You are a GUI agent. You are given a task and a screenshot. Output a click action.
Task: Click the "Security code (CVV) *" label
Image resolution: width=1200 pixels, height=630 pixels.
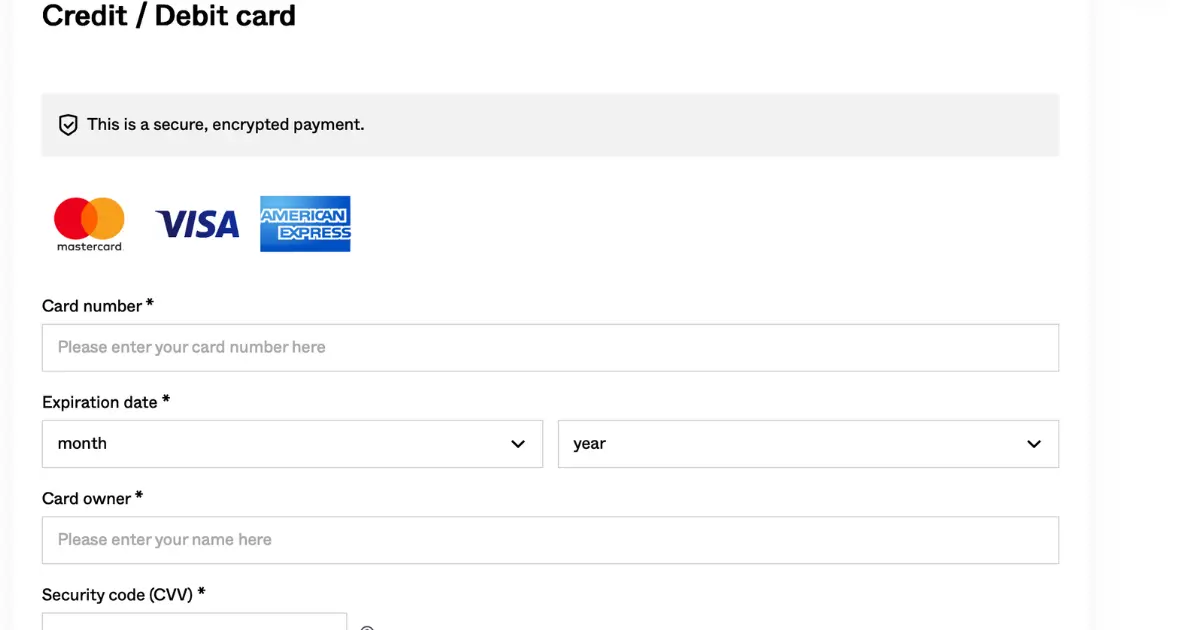[x=124, y=595]
